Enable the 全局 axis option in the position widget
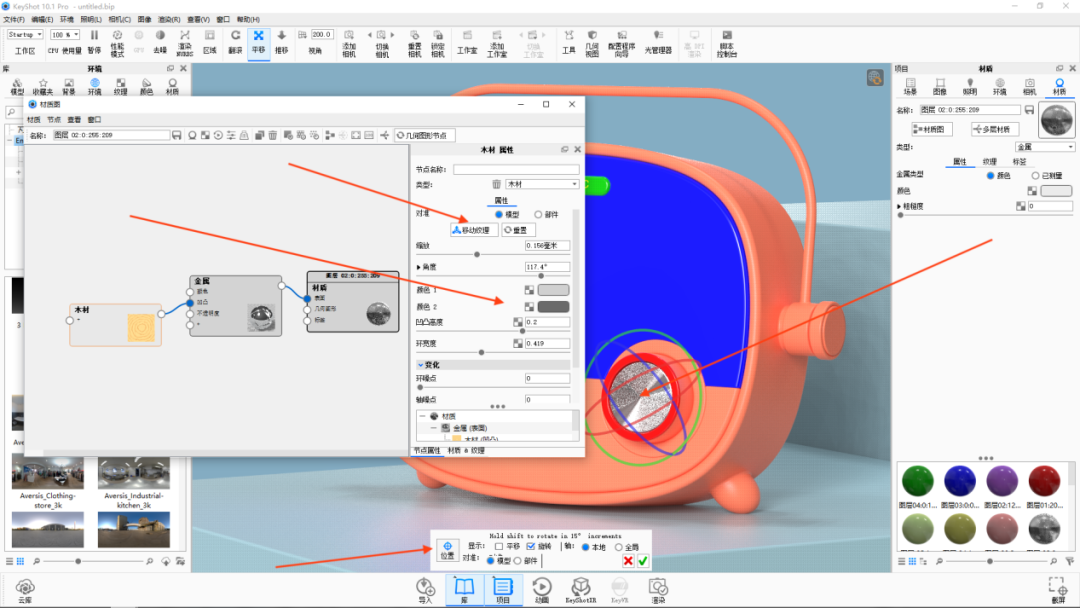This screenshot has height=608, width=1080. (x=618, y=546)
